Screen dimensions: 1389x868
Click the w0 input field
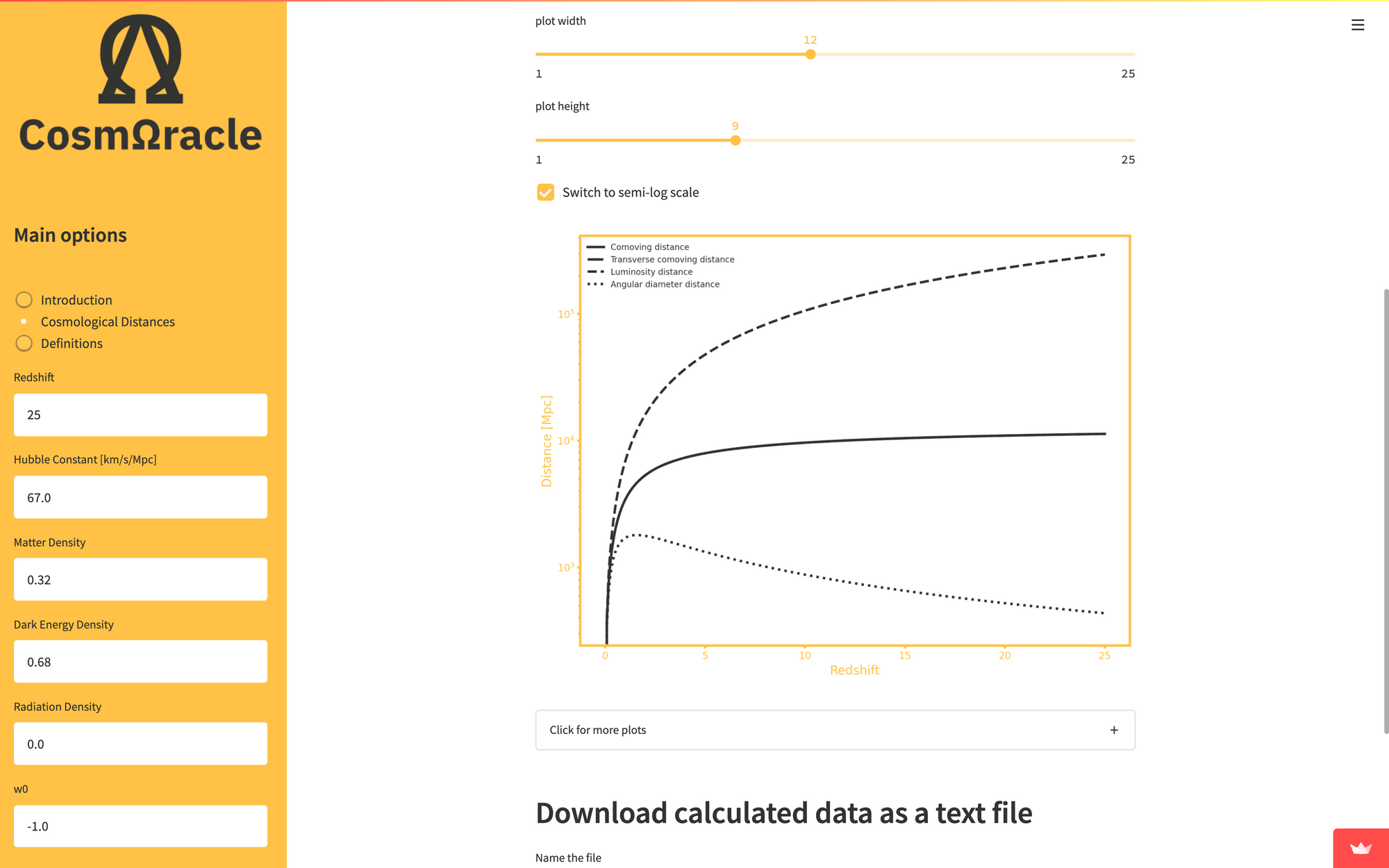(x=140, y=826)
